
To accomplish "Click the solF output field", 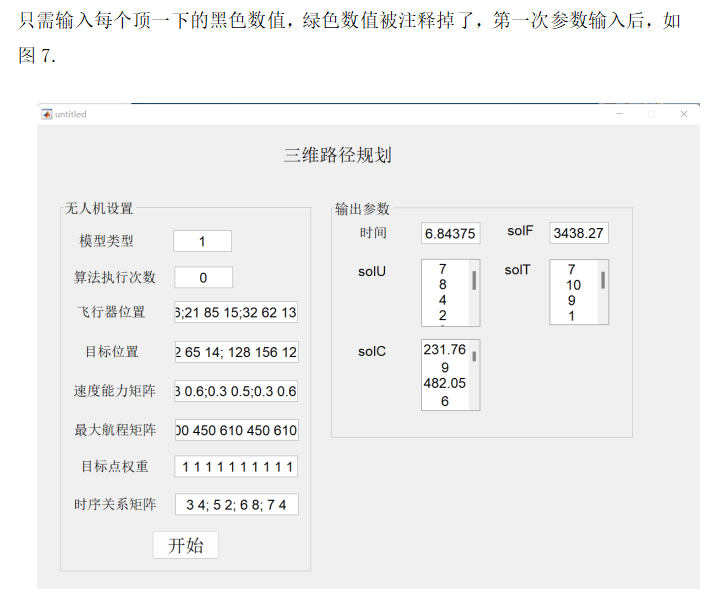I will coord(578,233).
